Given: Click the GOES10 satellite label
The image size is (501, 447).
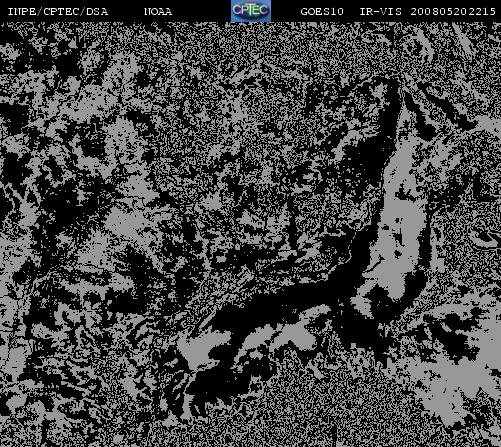Looking at the screenshot, I should point(322,12).
